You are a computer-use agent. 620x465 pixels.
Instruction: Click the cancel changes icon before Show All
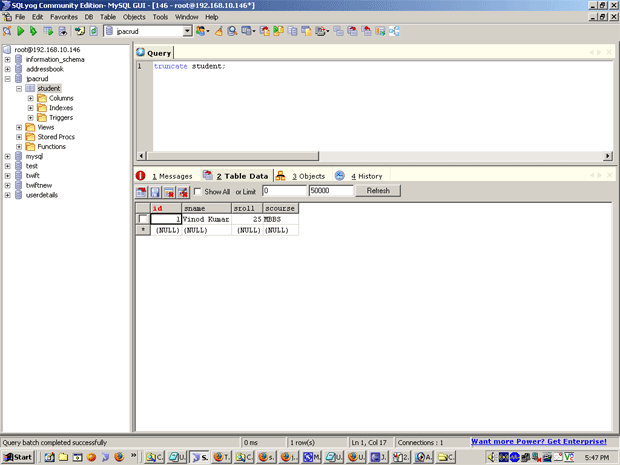click(183, 192)
